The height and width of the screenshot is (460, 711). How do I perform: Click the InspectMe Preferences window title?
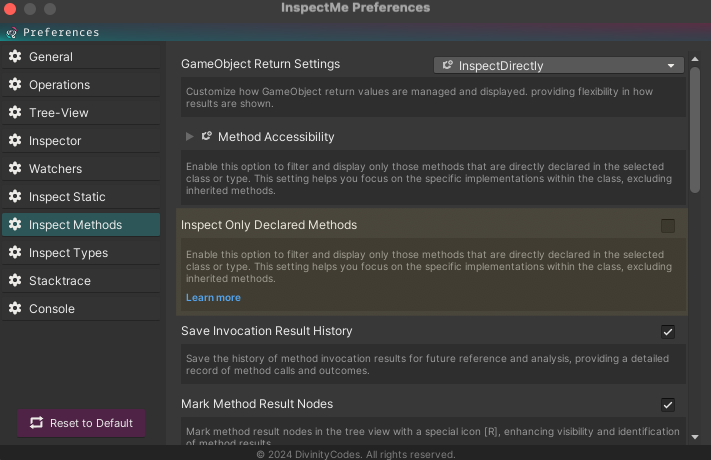pyautogui.click(x=356, y=8)
